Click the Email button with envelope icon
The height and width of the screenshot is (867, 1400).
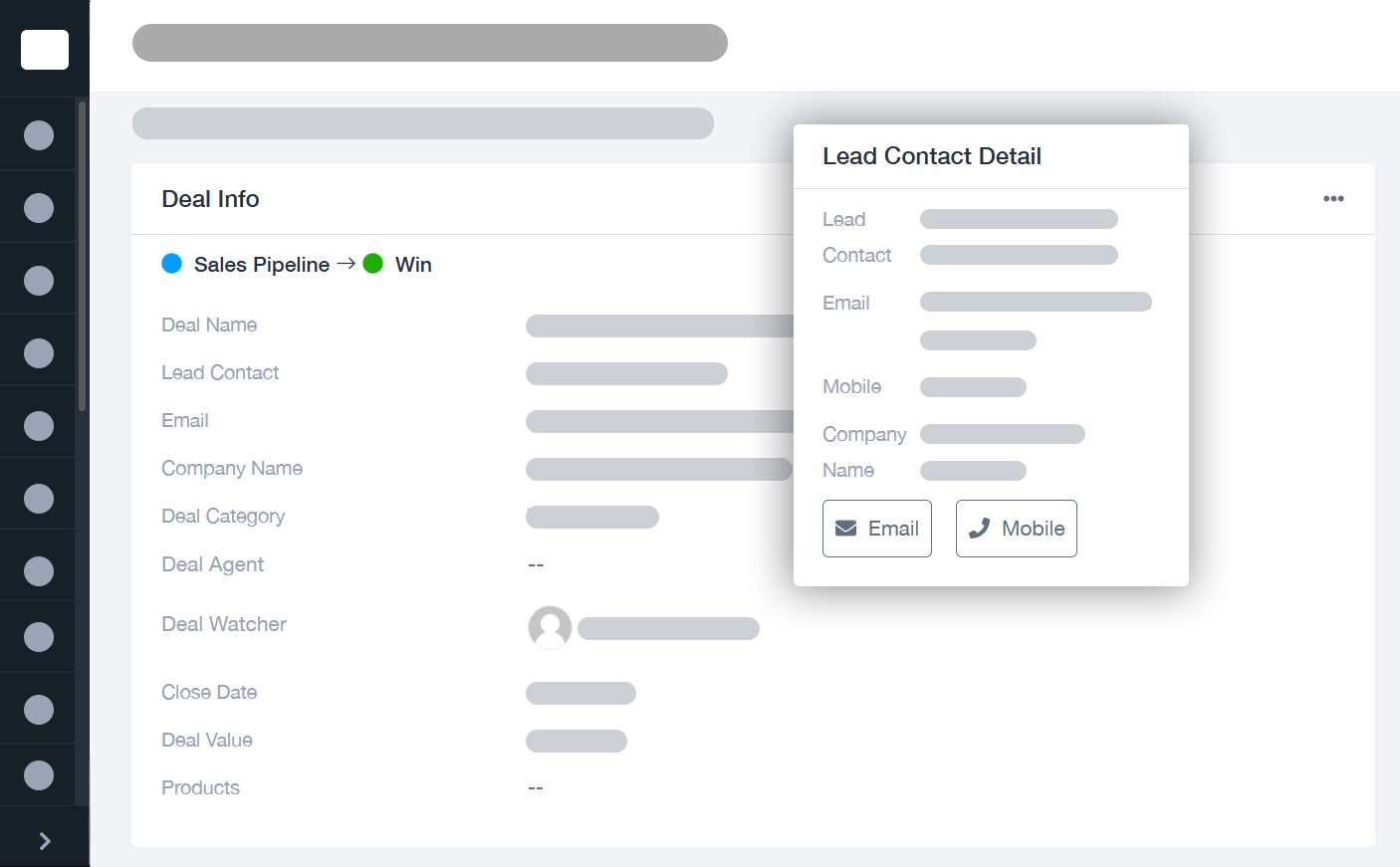pos(876,529)
